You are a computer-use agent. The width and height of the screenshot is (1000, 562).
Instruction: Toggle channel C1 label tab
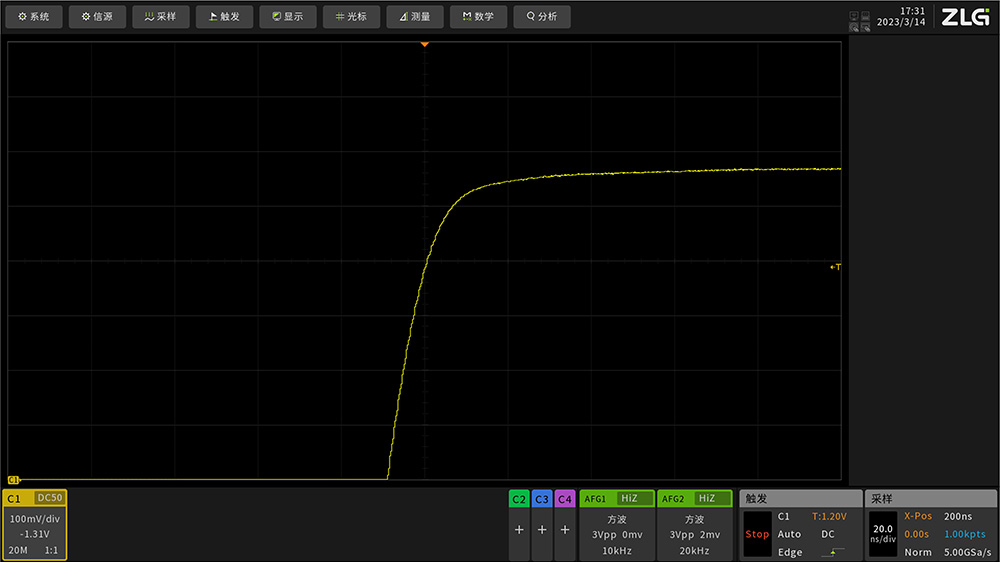click(x=17, y=498)
